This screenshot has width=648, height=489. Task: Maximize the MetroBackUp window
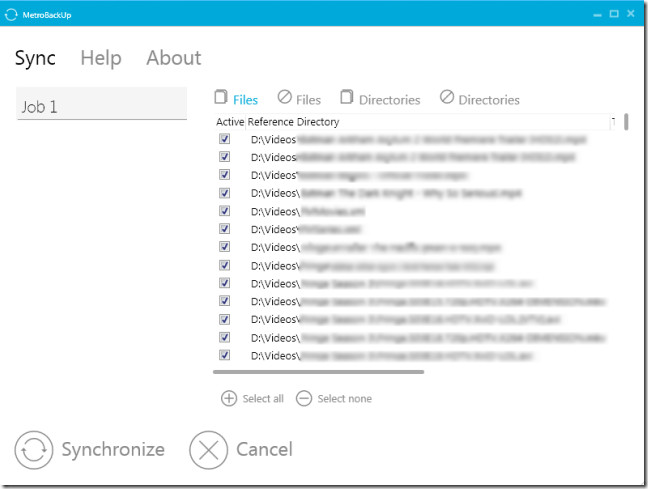pos(614,14)
